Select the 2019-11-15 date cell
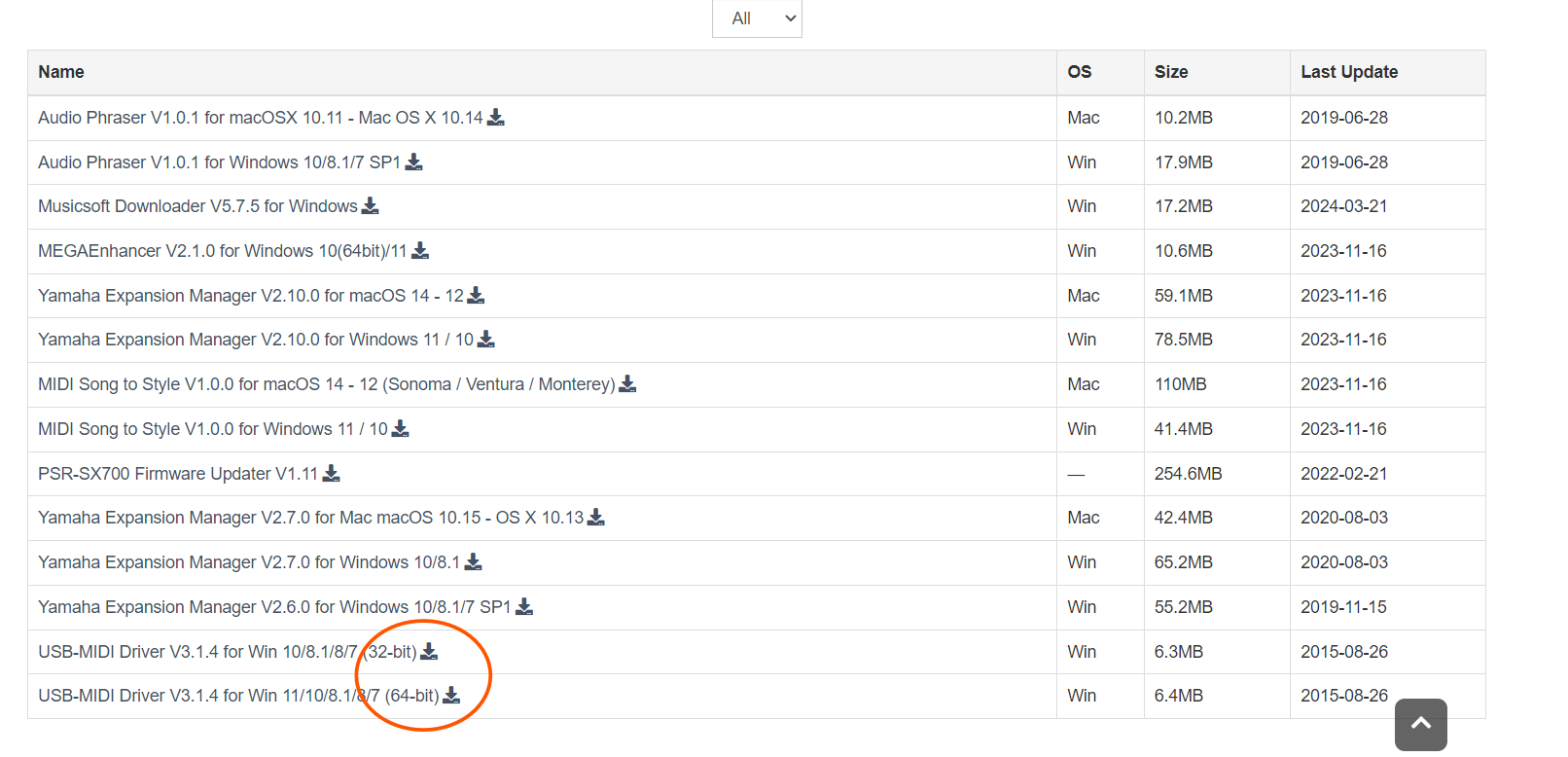The width and height of the screenshot is (1568, 757). (x=1387, y=607)
